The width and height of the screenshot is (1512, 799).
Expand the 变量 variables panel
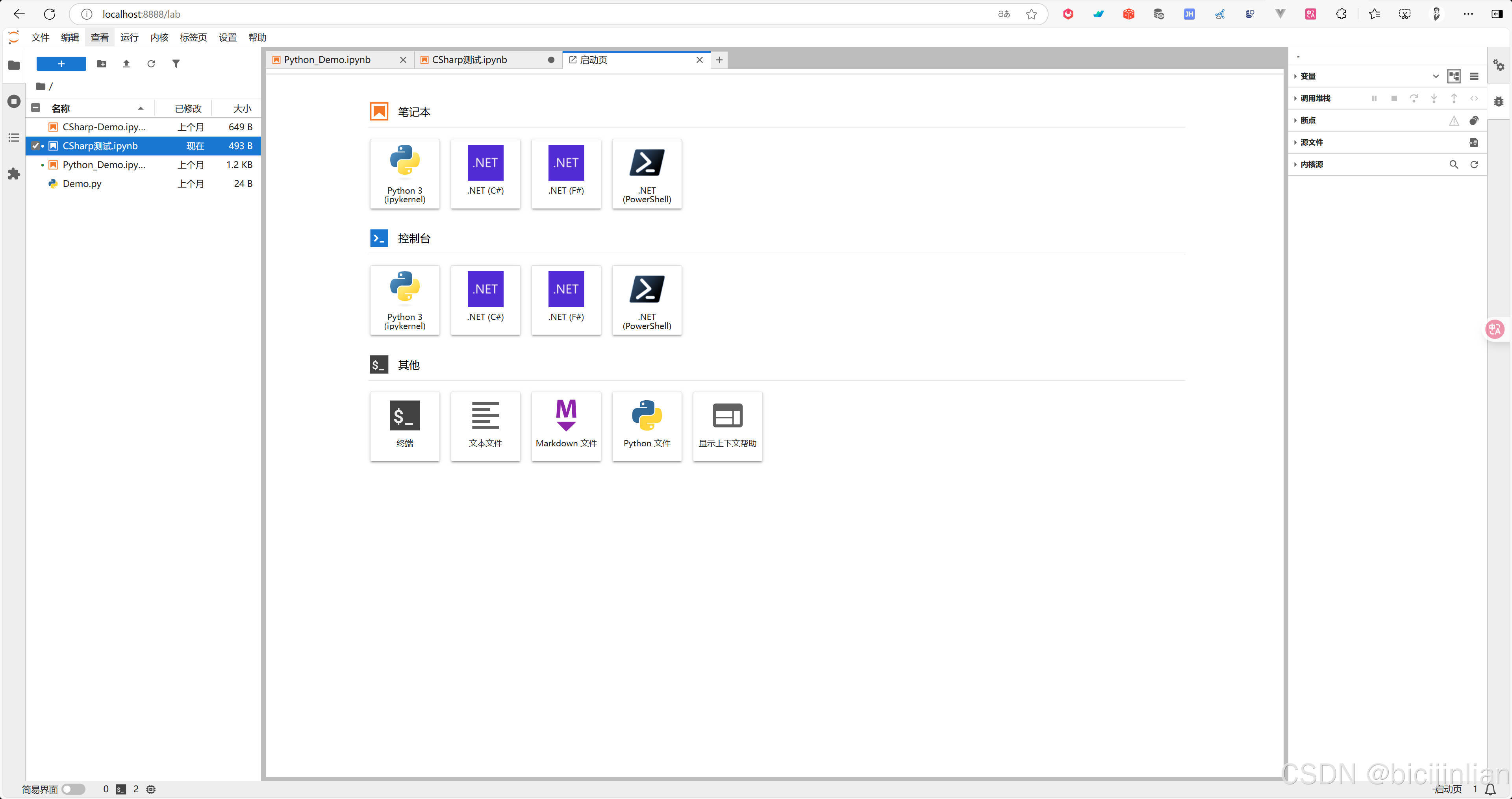pyautogui.click(x=1308, y=76)
